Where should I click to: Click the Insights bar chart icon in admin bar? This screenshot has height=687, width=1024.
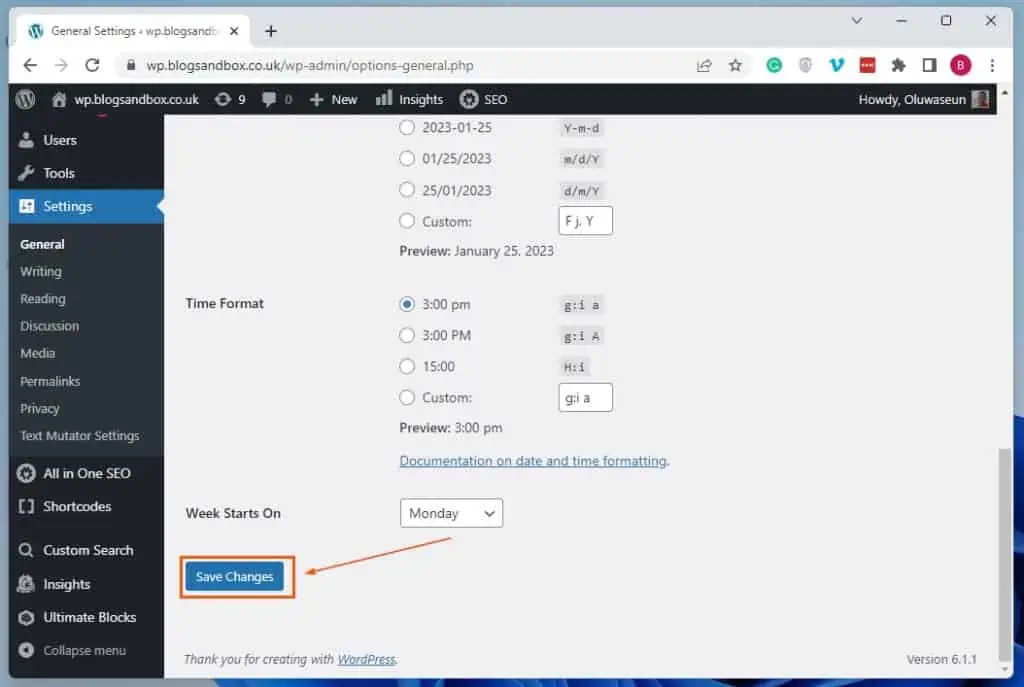[x=384, y=99]
